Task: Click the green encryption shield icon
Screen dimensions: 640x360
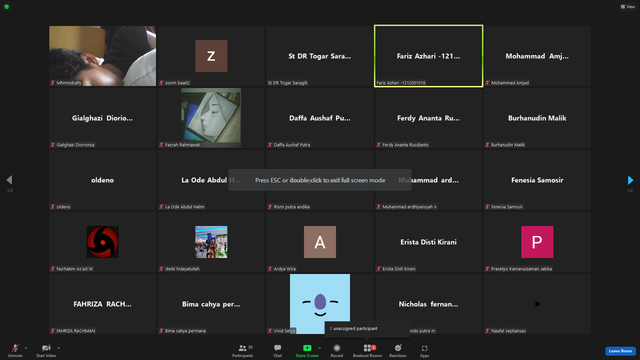Action: (7, 7)
